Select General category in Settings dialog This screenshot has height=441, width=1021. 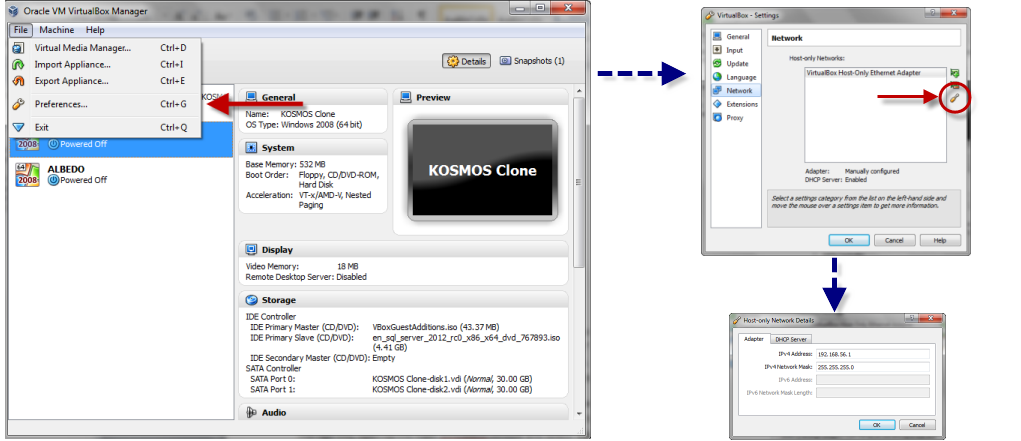tap(736, 36)
